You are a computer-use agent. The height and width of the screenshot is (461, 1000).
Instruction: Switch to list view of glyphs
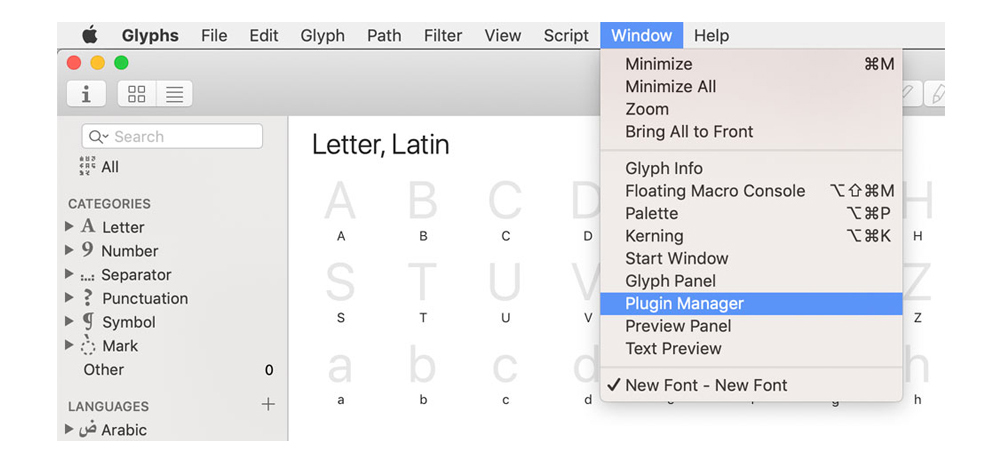[174, 94]
